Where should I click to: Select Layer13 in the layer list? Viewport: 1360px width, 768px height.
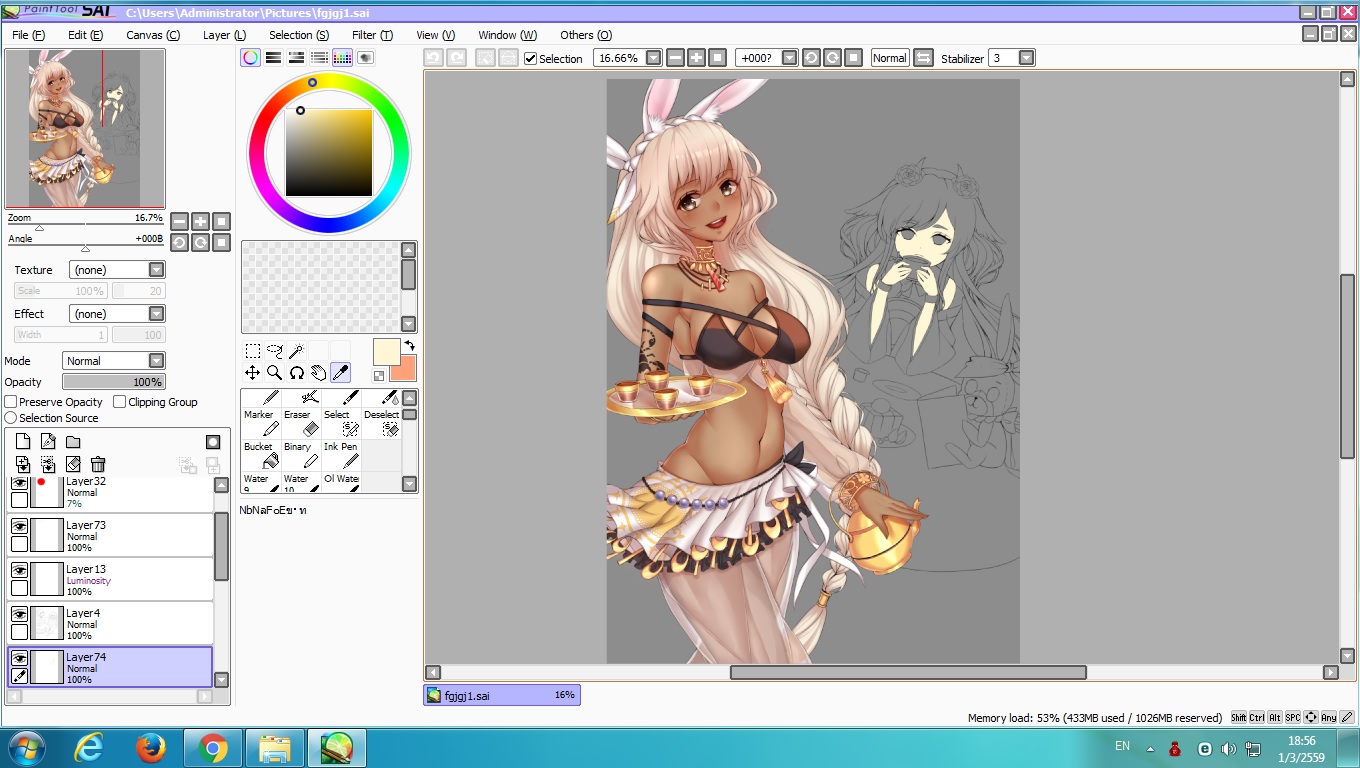coord(112,579)
